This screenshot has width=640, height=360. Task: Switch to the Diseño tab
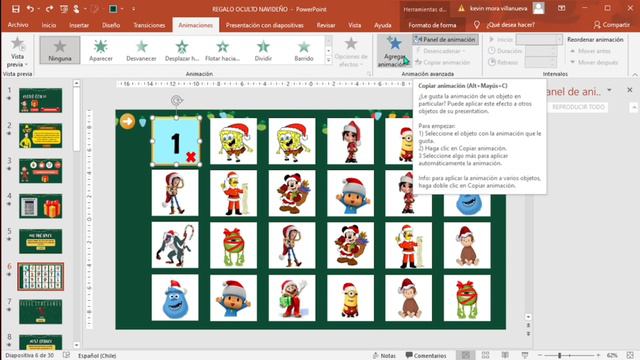111,25
